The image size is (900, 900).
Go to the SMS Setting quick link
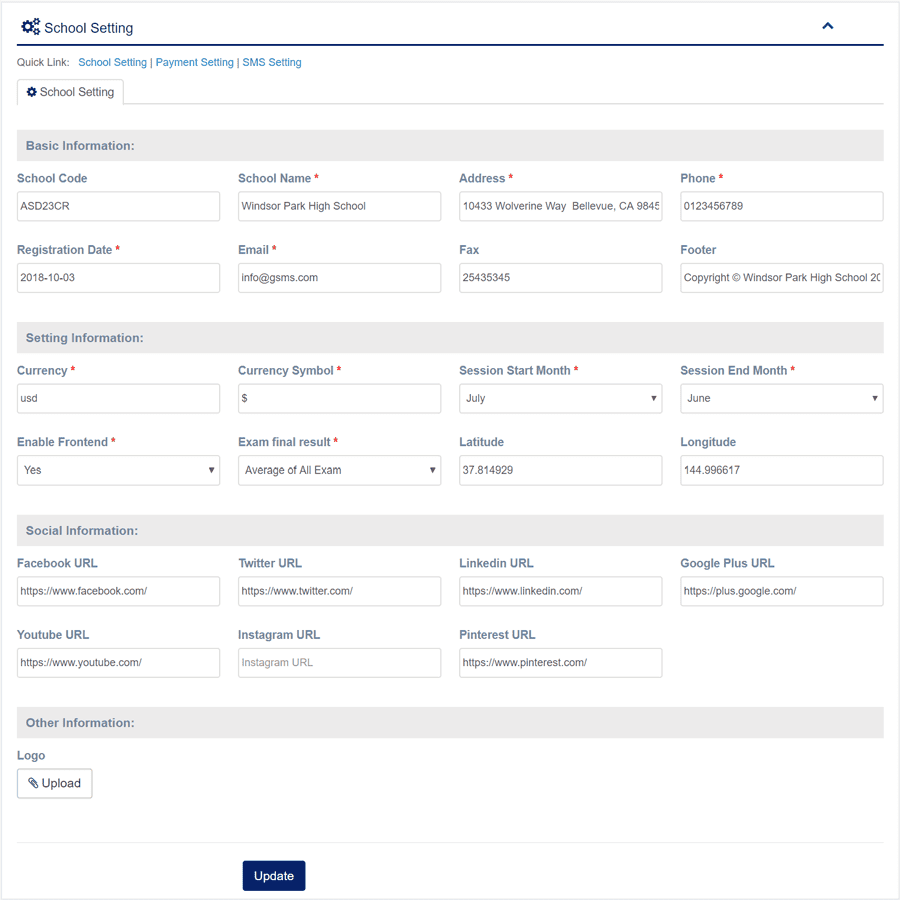tap(271, 62)
